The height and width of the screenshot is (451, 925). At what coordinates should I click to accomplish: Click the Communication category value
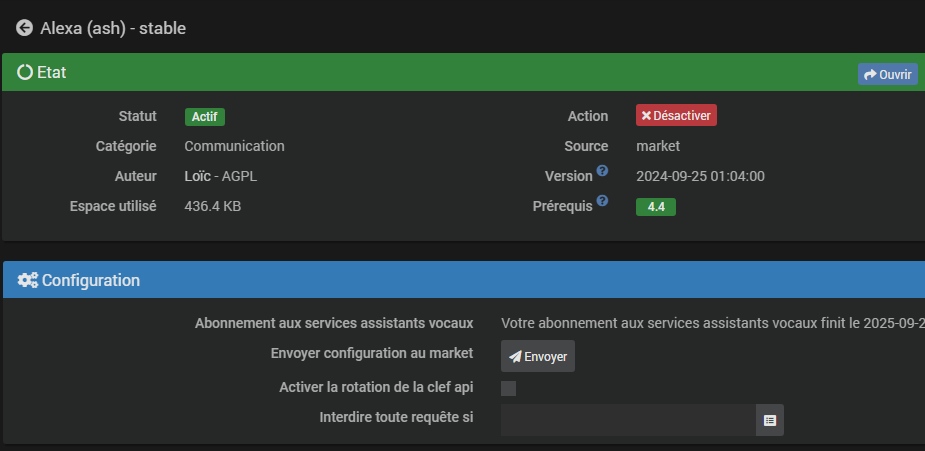[x=234, y=146]
